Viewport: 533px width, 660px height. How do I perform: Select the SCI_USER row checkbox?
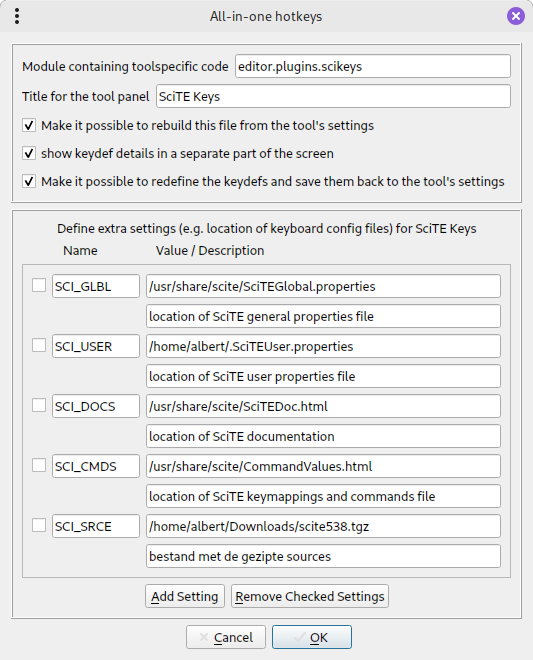[39, 346]
